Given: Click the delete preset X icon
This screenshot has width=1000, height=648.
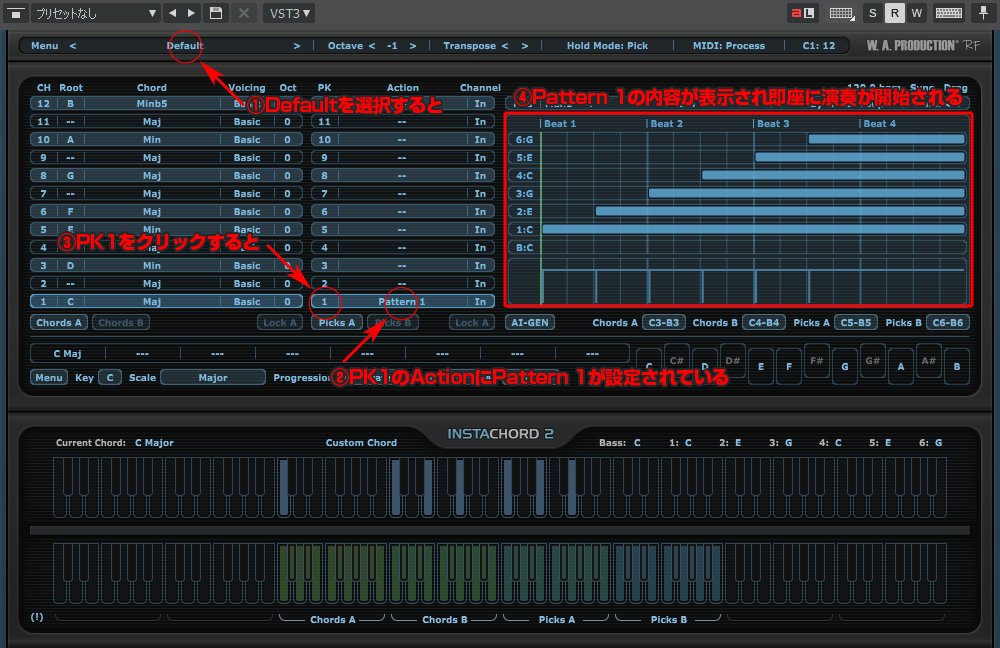Looking at the screenshot, I should pos(244,13).
